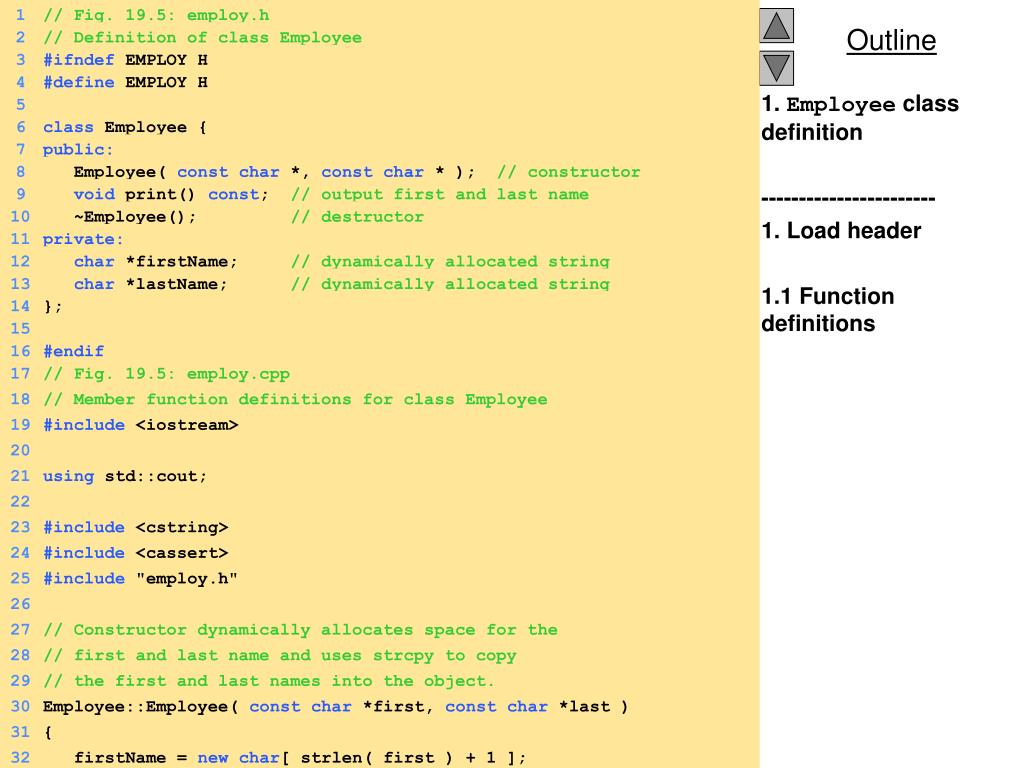Click '#include <cstring>' line
1024x768 pixels.
pyautogui.click(x=136, y=527)
